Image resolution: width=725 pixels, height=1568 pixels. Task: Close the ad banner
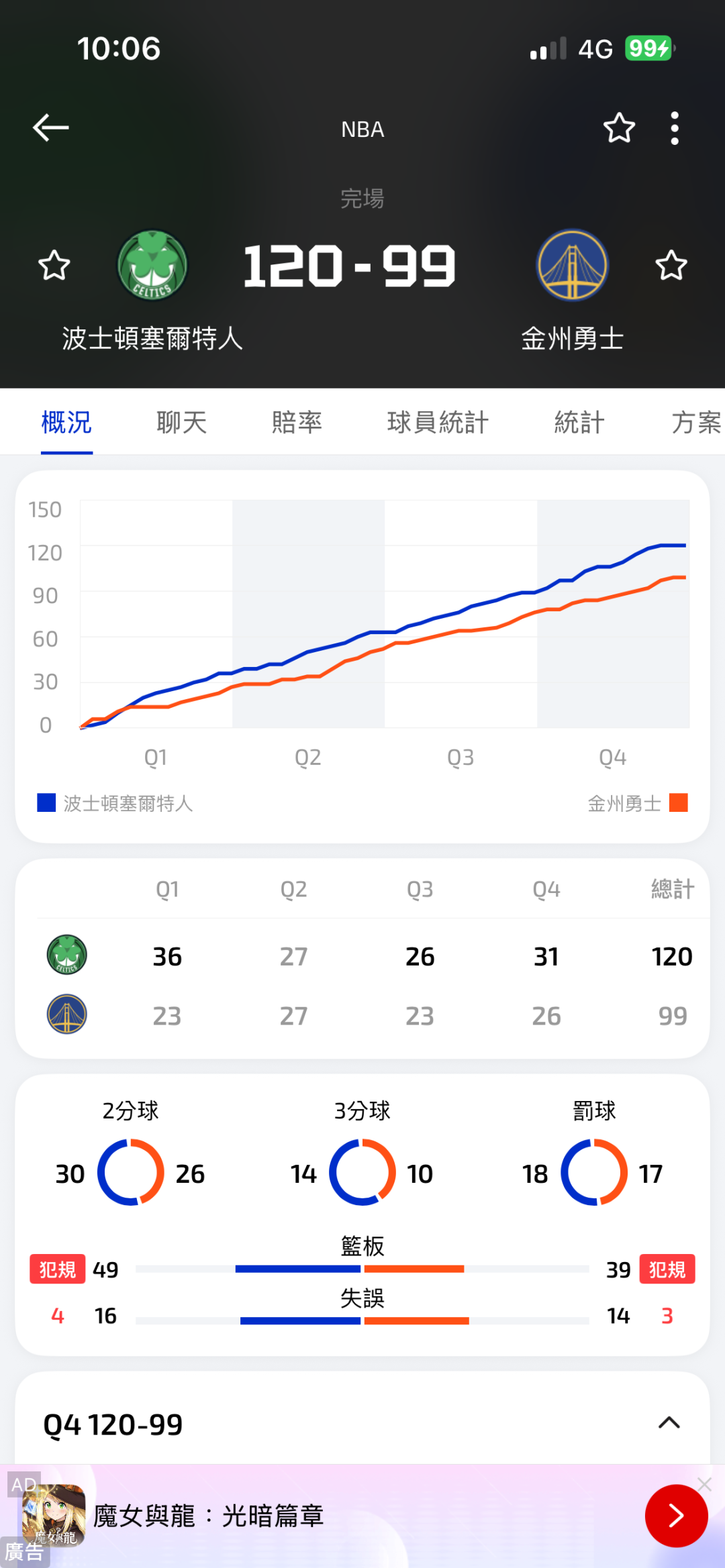704,1484
